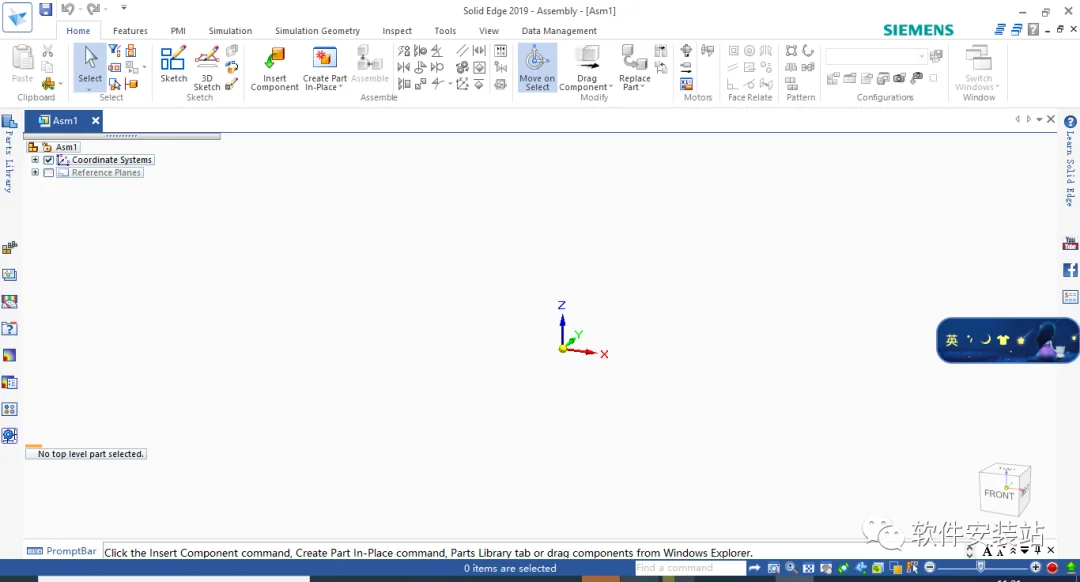The width and height of the screenshot is (1080, 582).
Task: Check the Reference Planes checkbox
Action: [49, 173]
